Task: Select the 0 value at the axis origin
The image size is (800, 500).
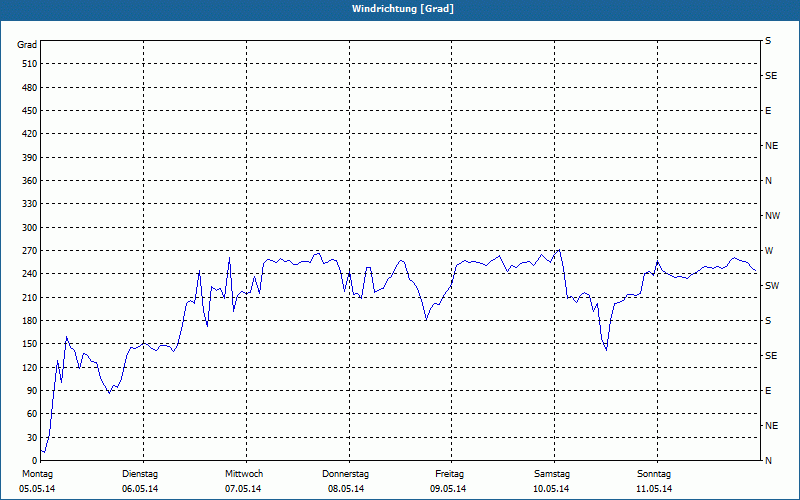Action: click(x=35, y=461)
